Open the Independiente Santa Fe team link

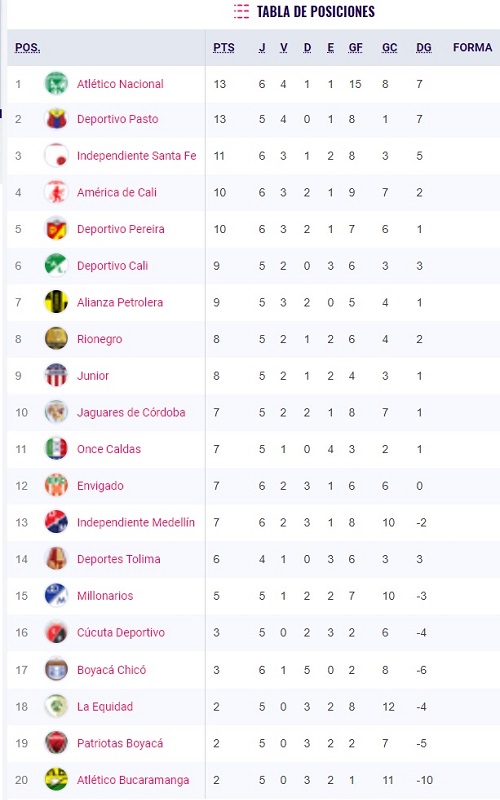click(136, 156)
